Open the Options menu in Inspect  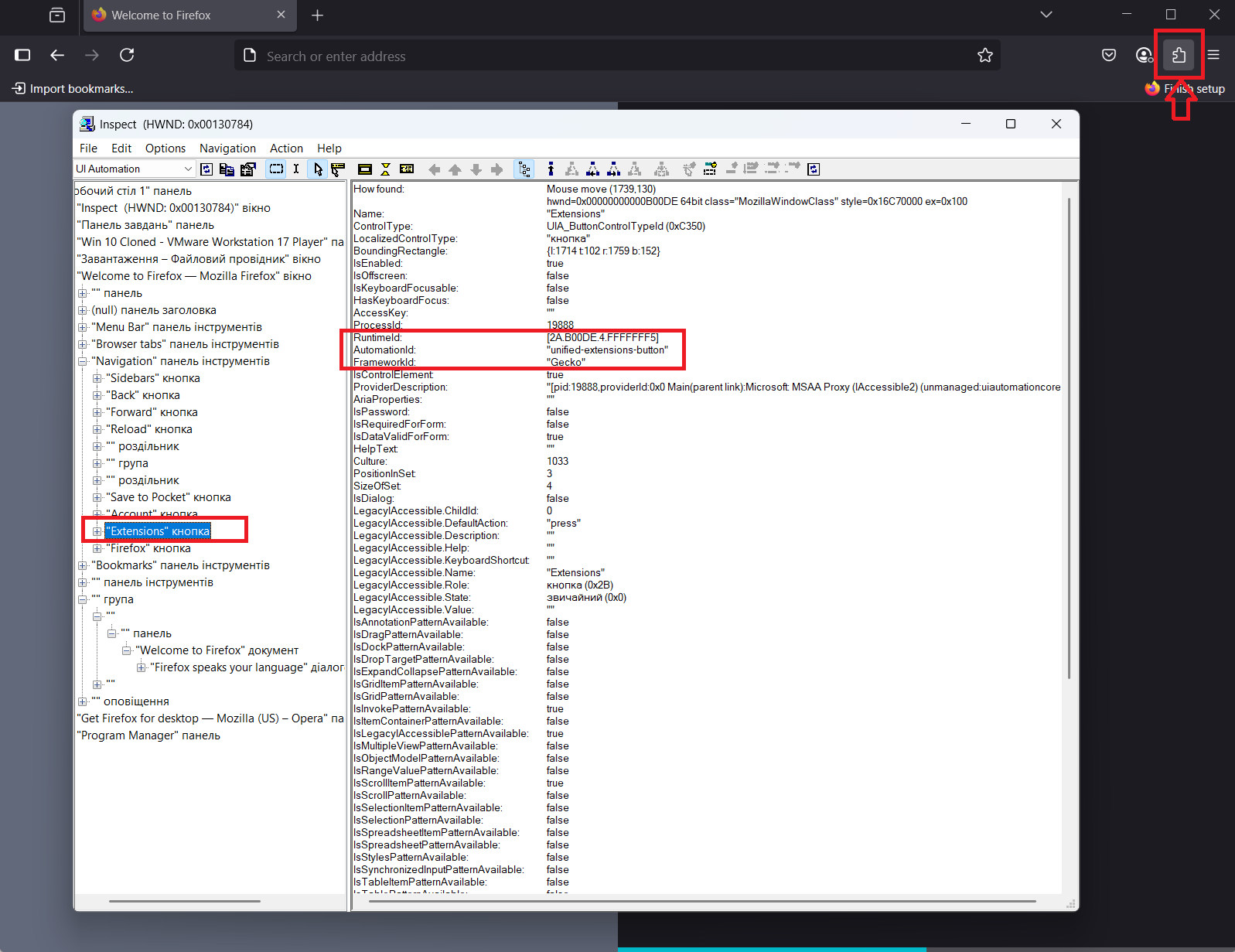tap(165, 148)
